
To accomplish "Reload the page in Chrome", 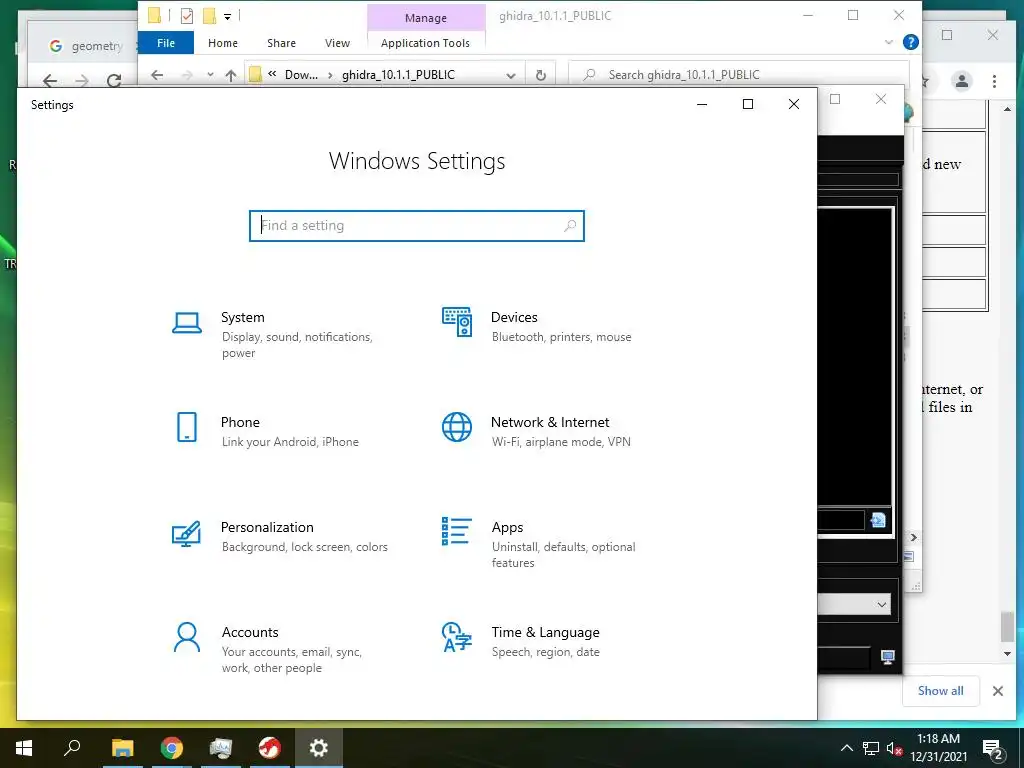I will pos(114,81).
